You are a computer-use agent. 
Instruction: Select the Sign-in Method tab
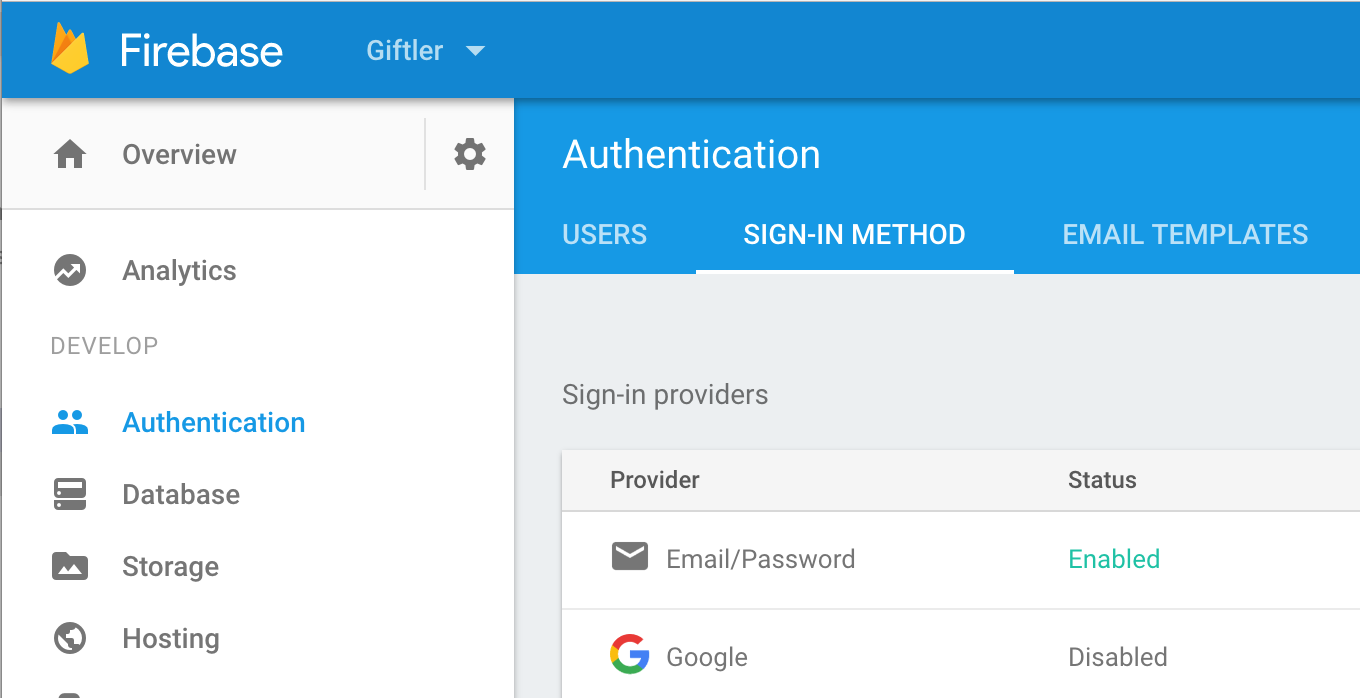855,234
